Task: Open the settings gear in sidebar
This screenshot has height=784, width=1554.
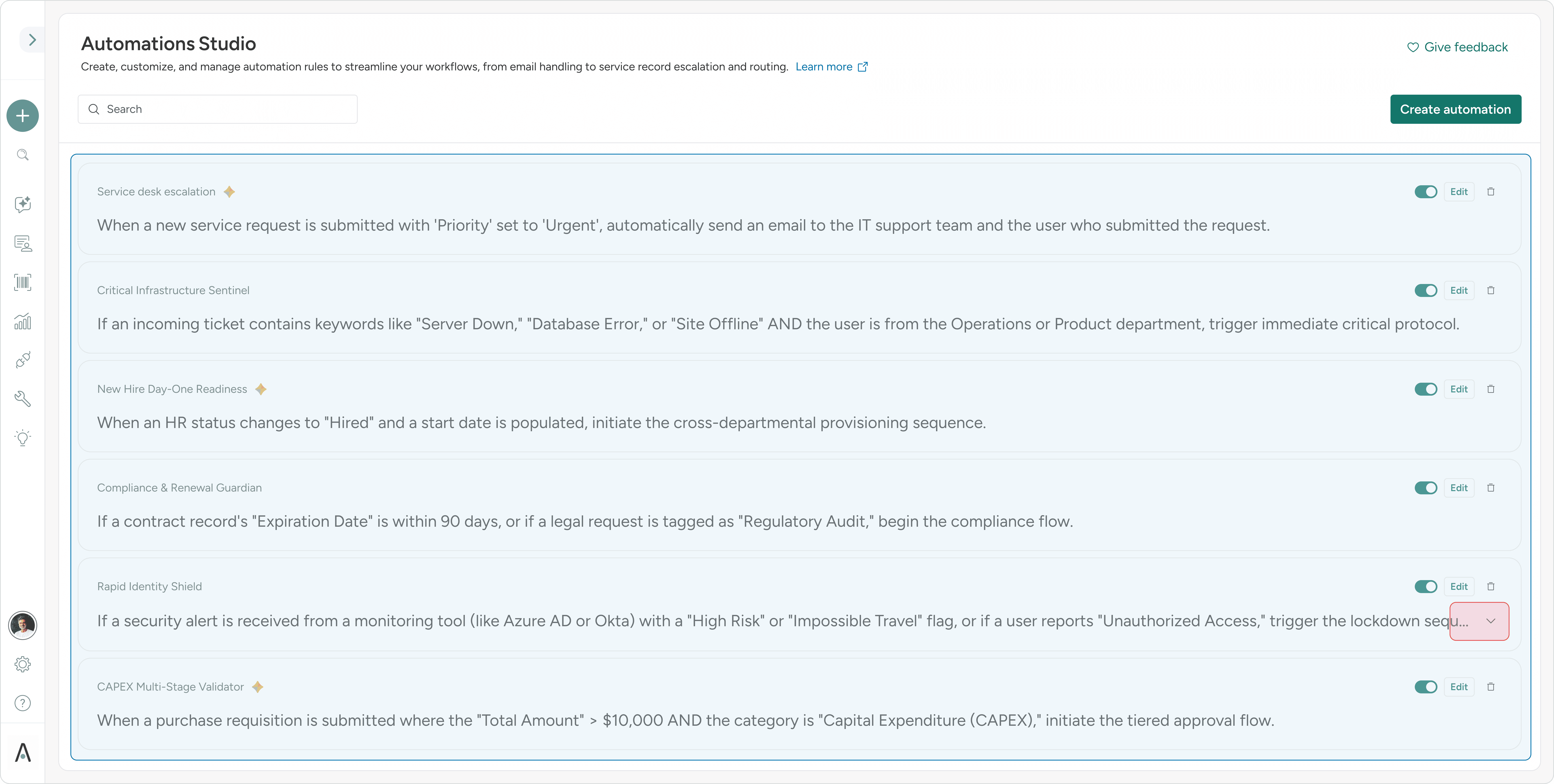Action: [x=22, y=664]
